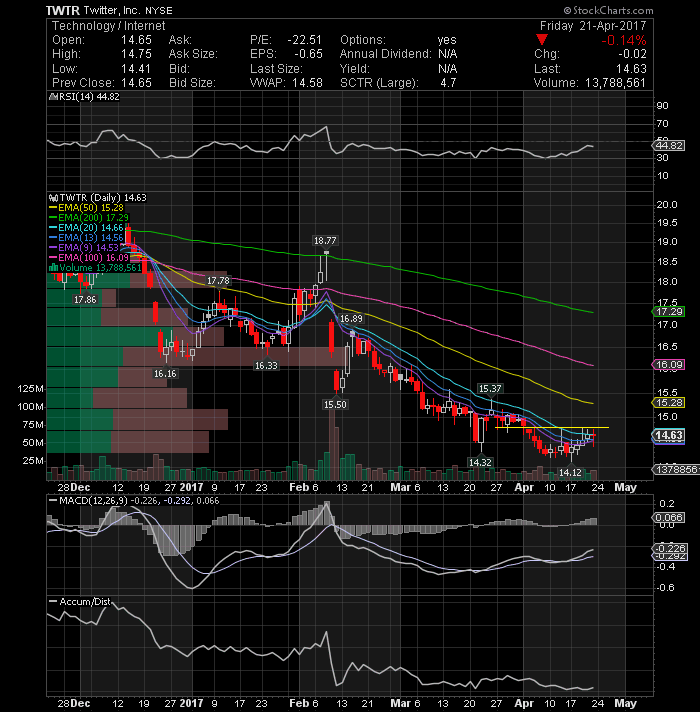Click the 17.86 price annotation
700x712 pixels.
coord(85,299)
